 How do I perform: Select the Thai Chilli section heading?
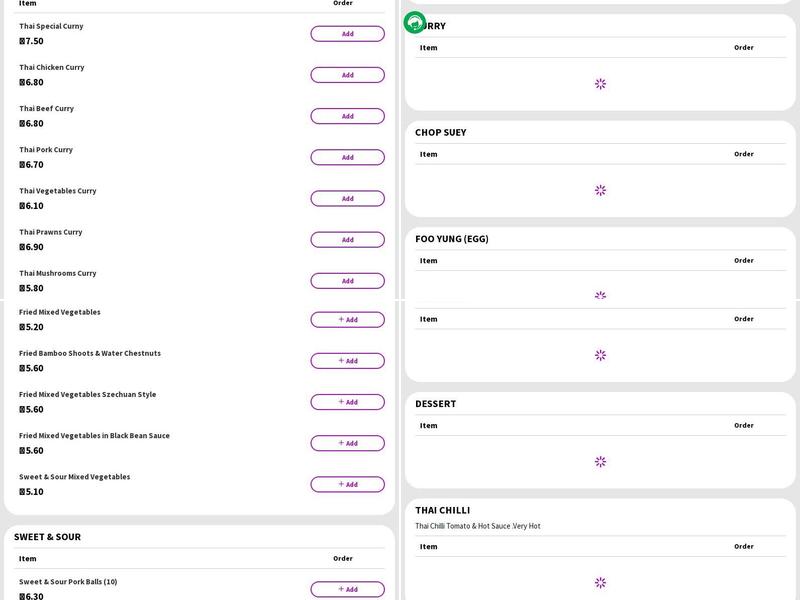442,510
